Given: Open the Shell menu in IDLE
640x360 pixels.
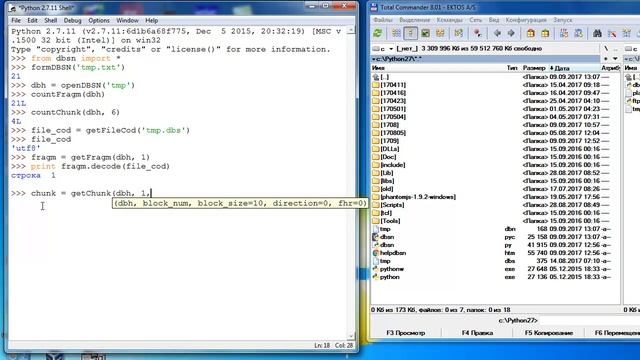Looking at the screenshot, I should coord(51,20).
